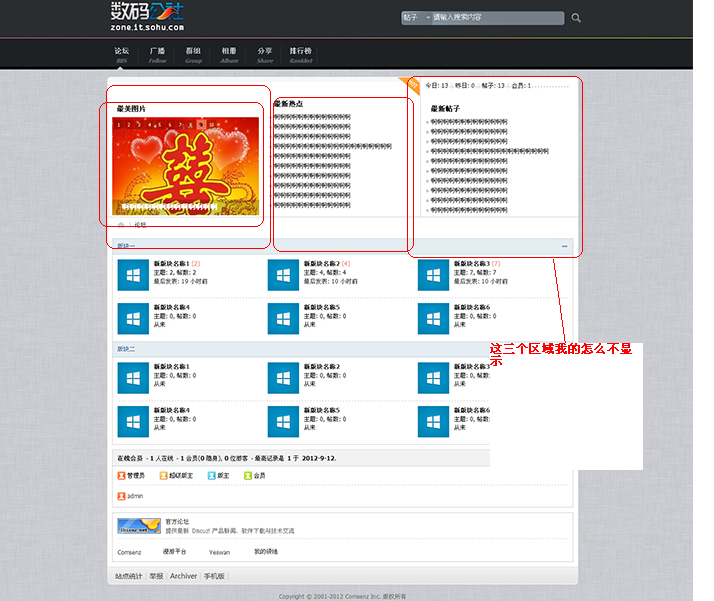Open 新版块名称5 forum icon in 版块二
Screen dimensions: 714x601
(x=283, y=422)
